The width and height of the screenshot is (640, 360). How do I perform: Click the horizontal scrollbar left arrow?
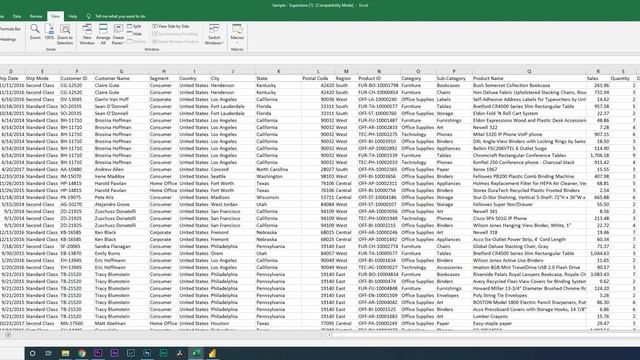[329, 335]
